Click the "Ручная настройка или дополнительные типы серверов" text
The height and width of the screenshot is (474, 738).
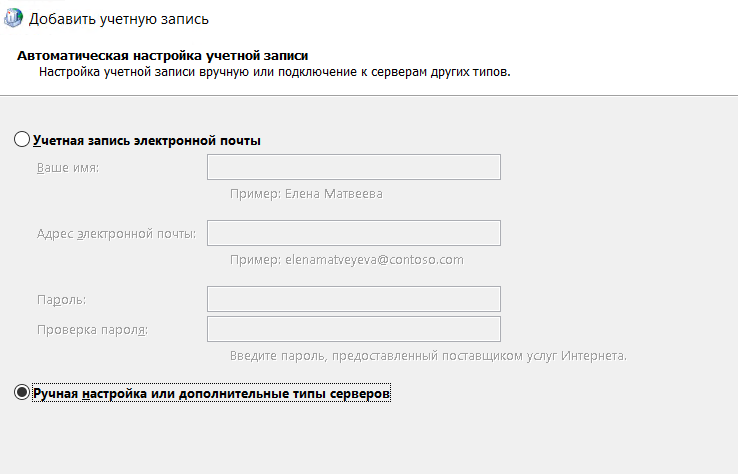coord(211,395)
